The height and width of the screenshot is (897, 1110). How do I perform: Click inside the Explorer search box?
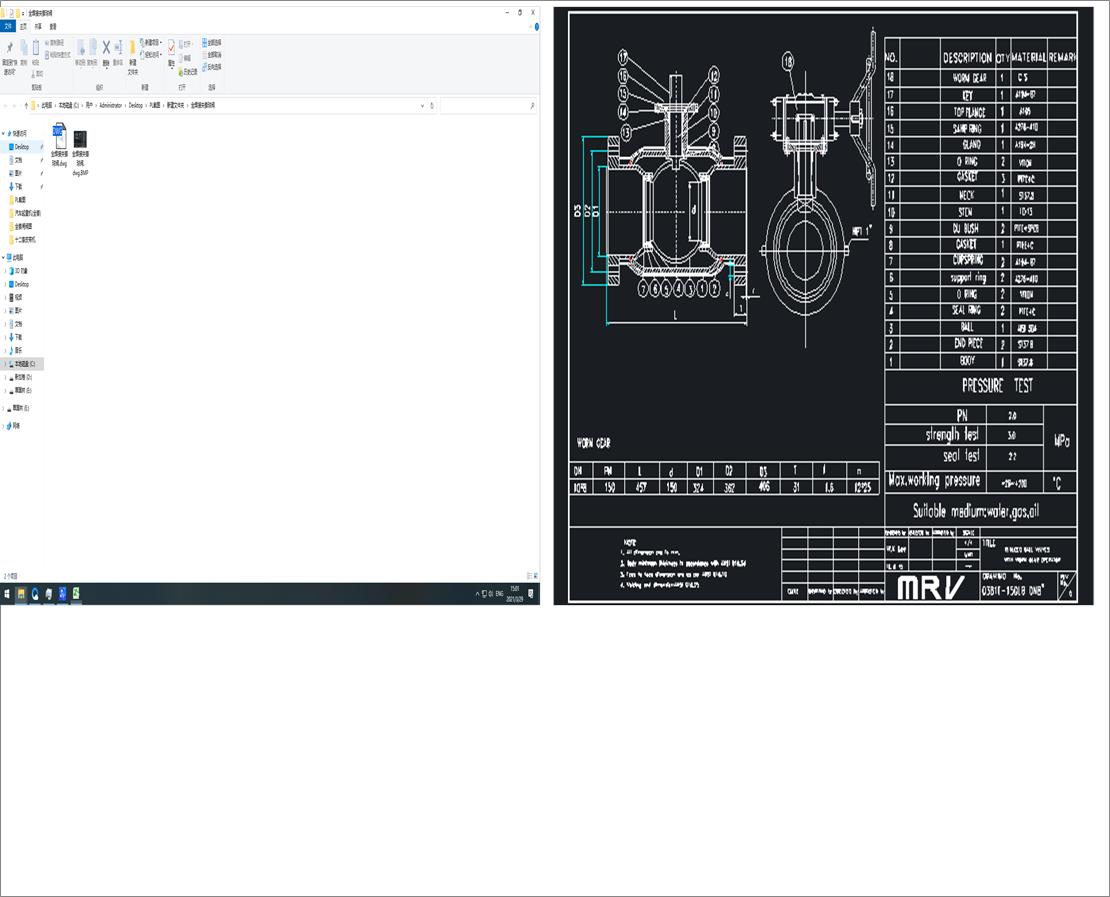pyautogui.click(x=488, y=105)
